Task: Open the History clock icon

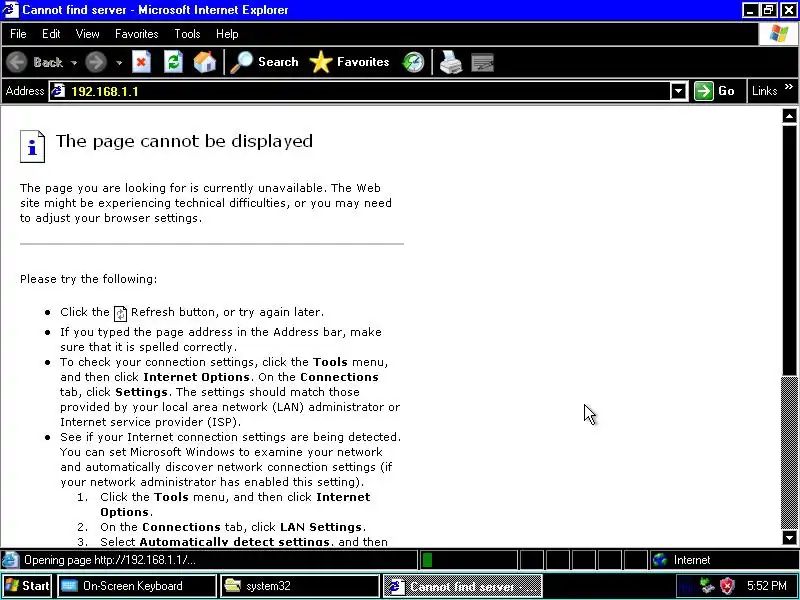Action: [x=413, y=62]
